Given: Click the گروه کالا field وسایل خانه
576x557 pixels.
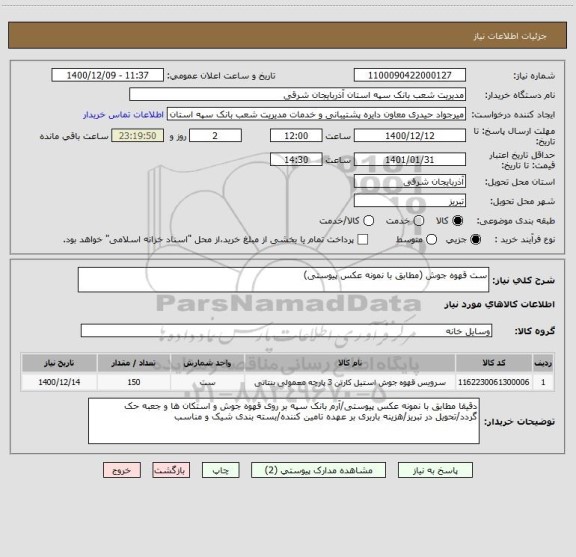Looking at the screenshot, I should (x=286, y=331).
